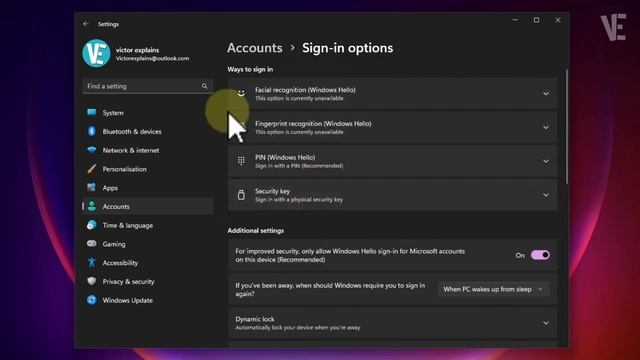This screenshot has width=640, height=360.
Task: Select Accounts in sidebar
Action: click(x=148, y=207)
